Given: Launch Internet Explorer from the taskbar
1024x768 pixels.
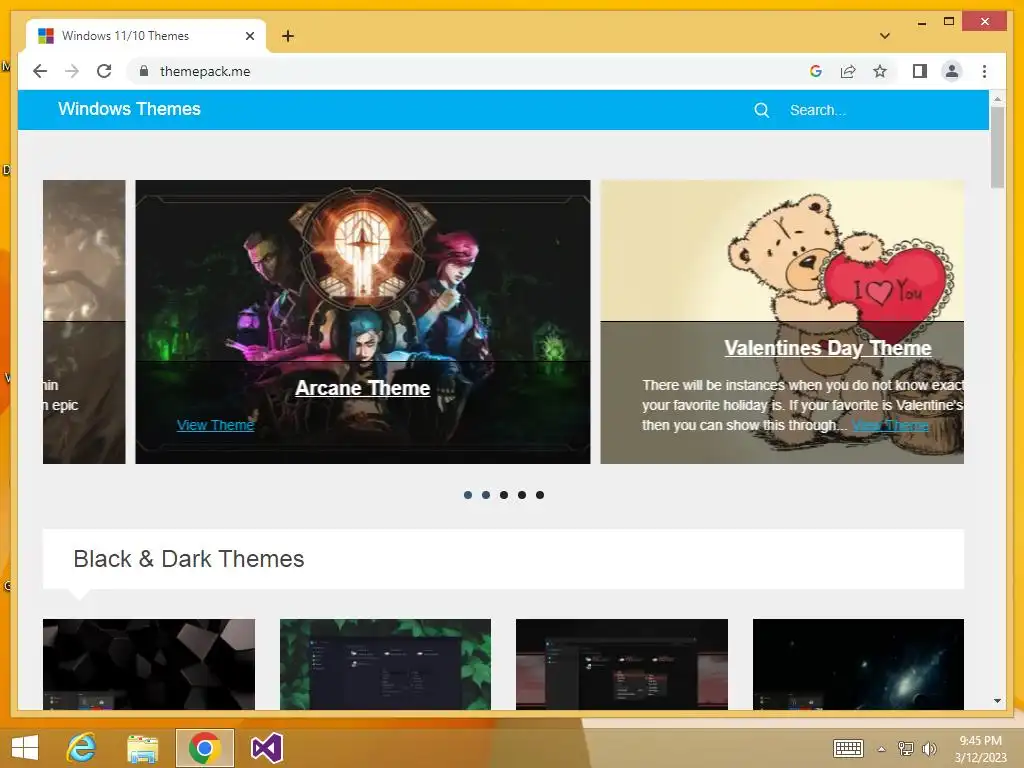Looking at the screenshot, I should (x=81, y=748).
